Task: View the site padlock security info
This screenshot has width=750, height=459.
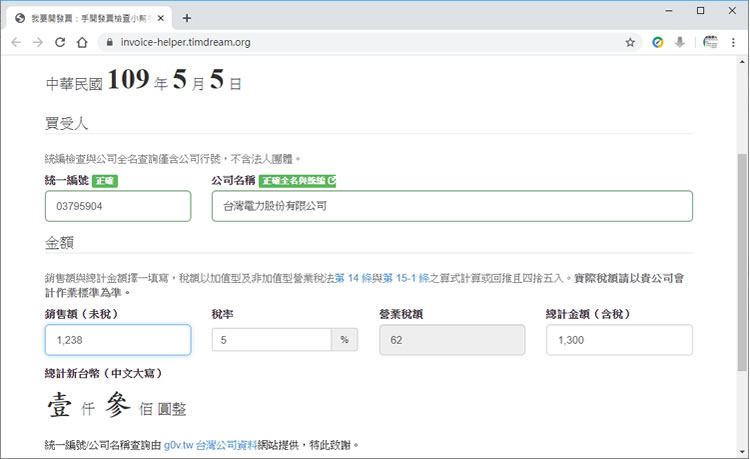Action: coord(110,42)
